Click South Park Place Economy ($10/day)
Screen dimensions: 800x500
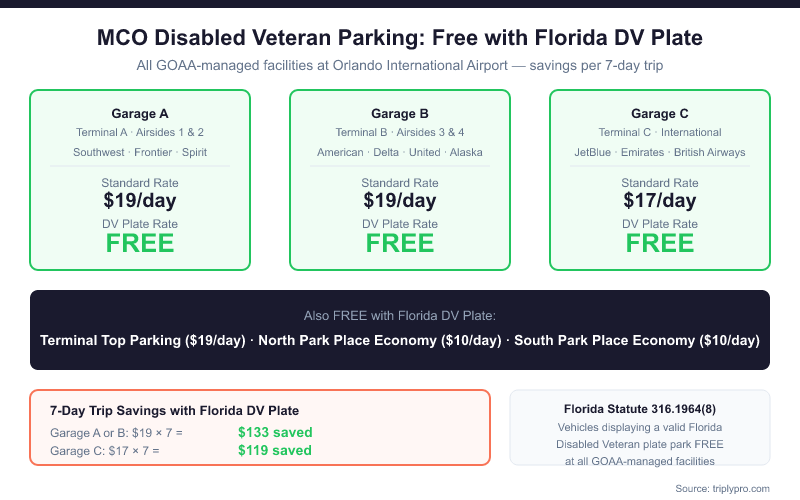[637, 340]
